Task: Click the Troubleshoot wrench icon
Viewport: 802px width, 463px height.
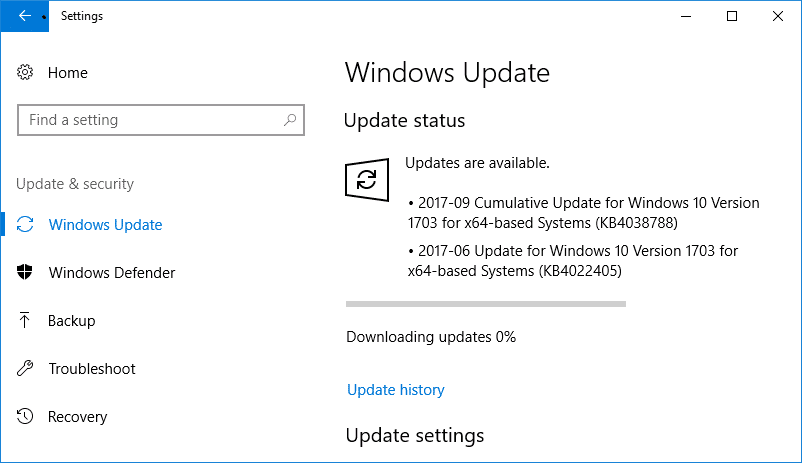Action: coord(25,368)
